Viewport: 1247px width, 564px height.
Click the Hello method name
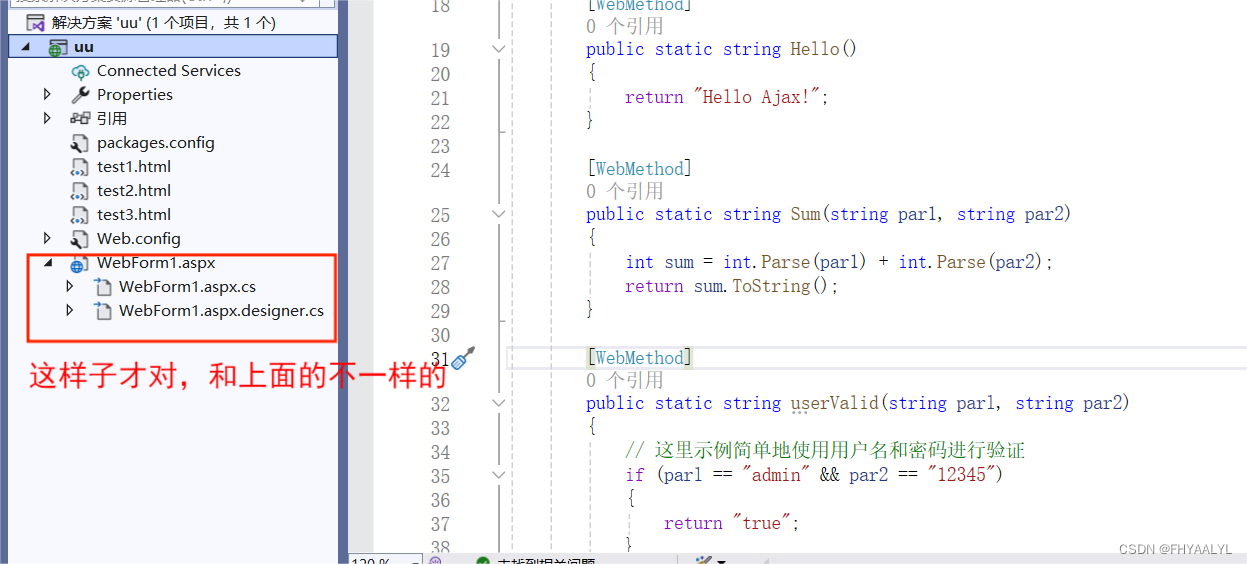pyautogui.click(x=815, y=49)
